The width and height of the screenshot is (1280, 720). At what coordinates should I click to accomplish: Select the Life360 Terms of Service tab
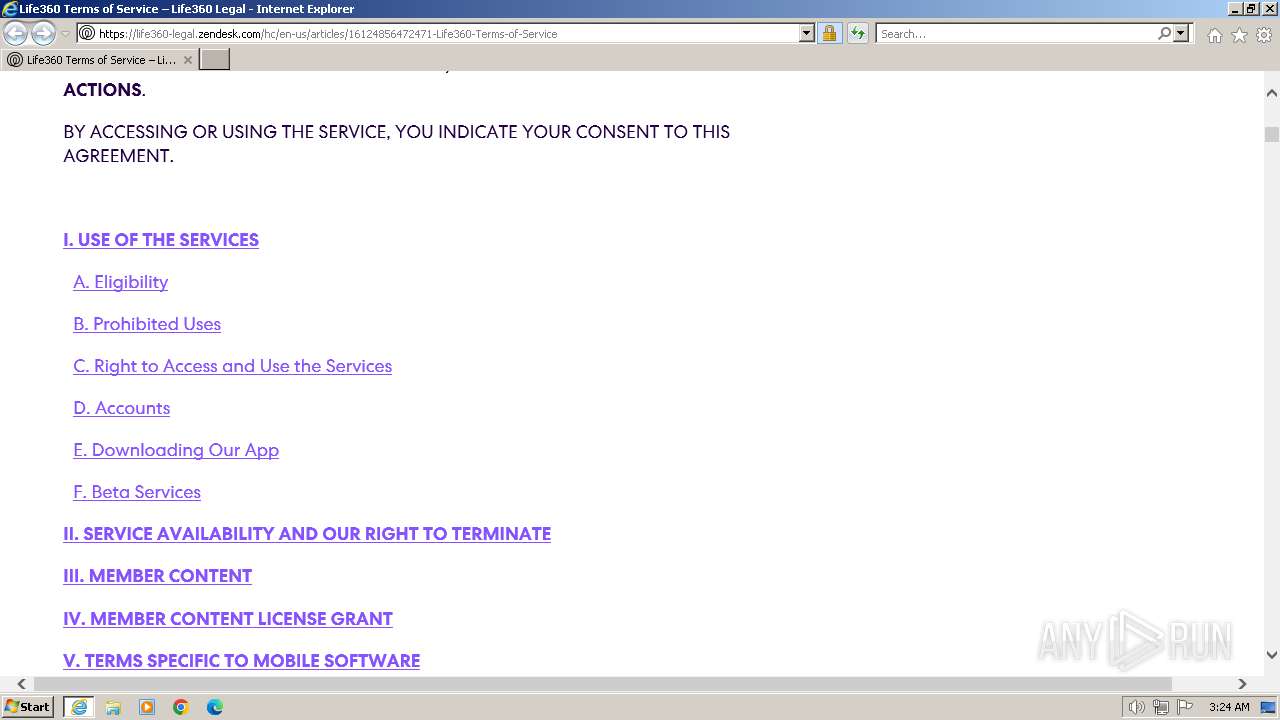(99, 60)
